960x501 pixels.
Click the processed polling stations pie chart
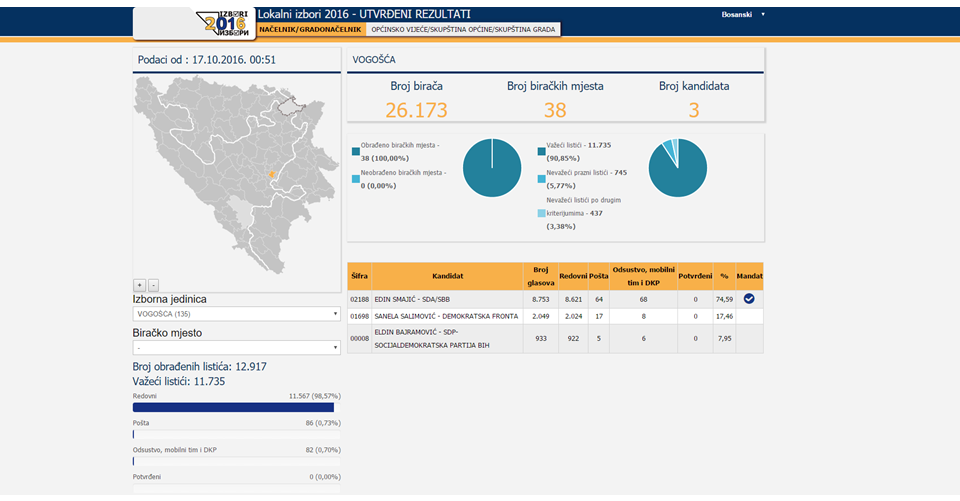point(492,168)
